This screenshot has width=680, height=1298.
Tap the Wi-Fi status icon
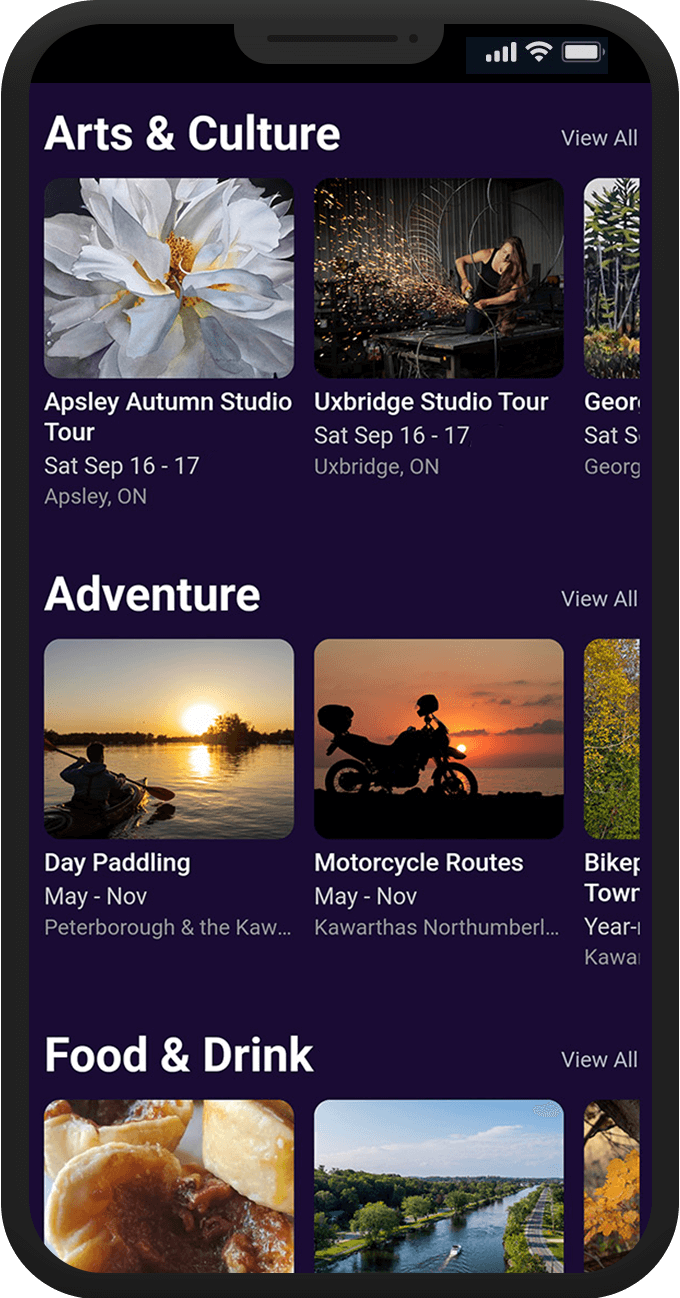pos(540,52)
